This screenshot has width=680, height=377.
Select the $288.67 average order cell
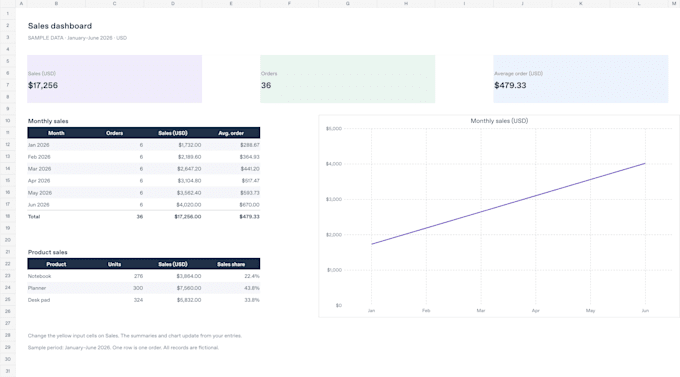coord(231,145)
